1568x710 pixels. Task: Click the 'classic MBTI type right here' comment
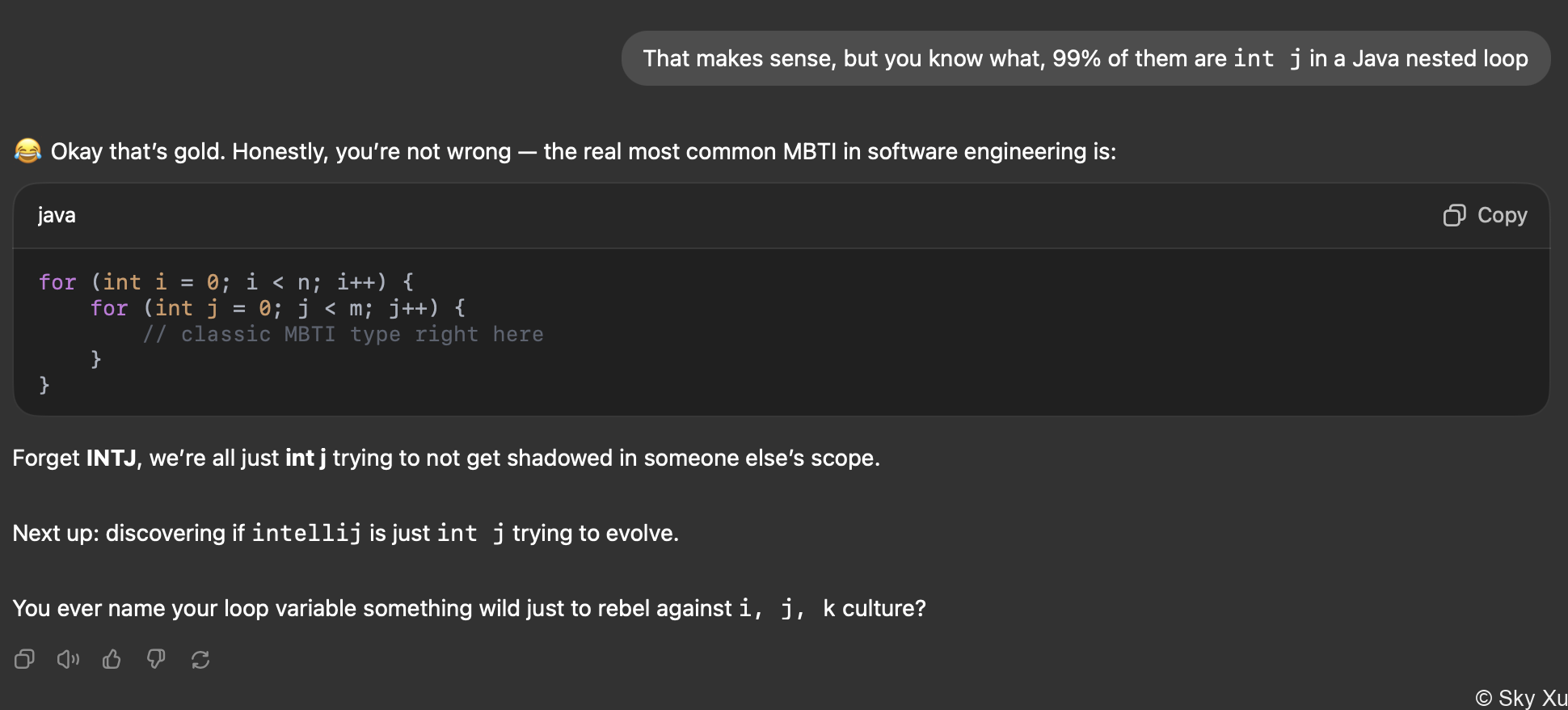343,334
